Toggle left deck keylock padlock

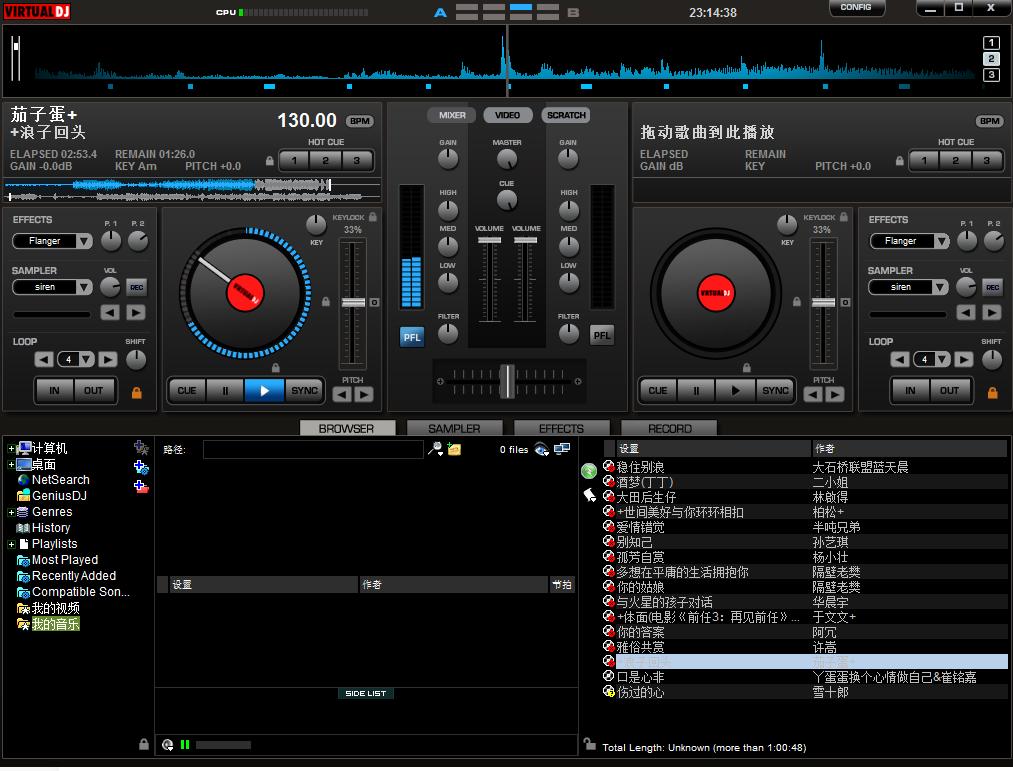tap(373, 217)
